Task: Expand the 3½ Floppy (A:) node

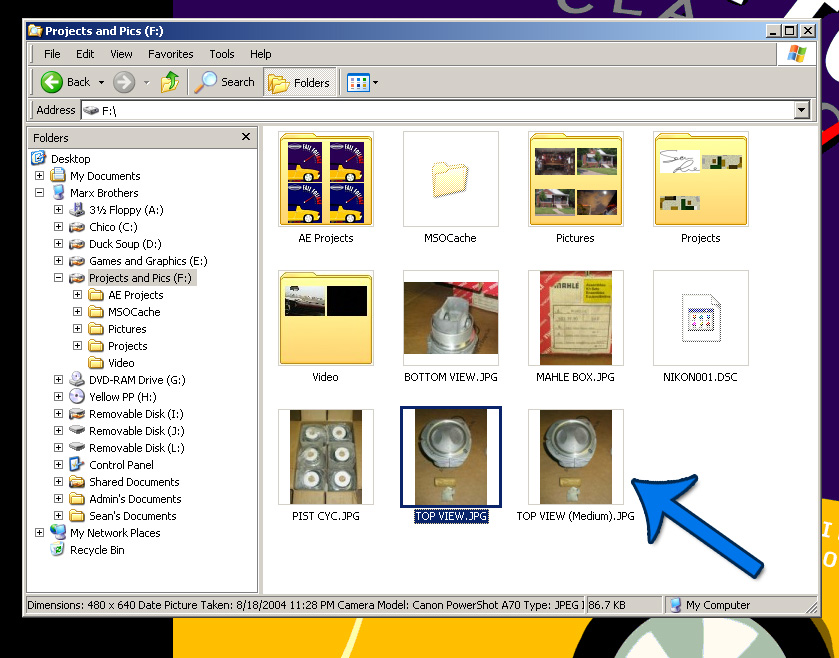Action: (x=58, y=210)
